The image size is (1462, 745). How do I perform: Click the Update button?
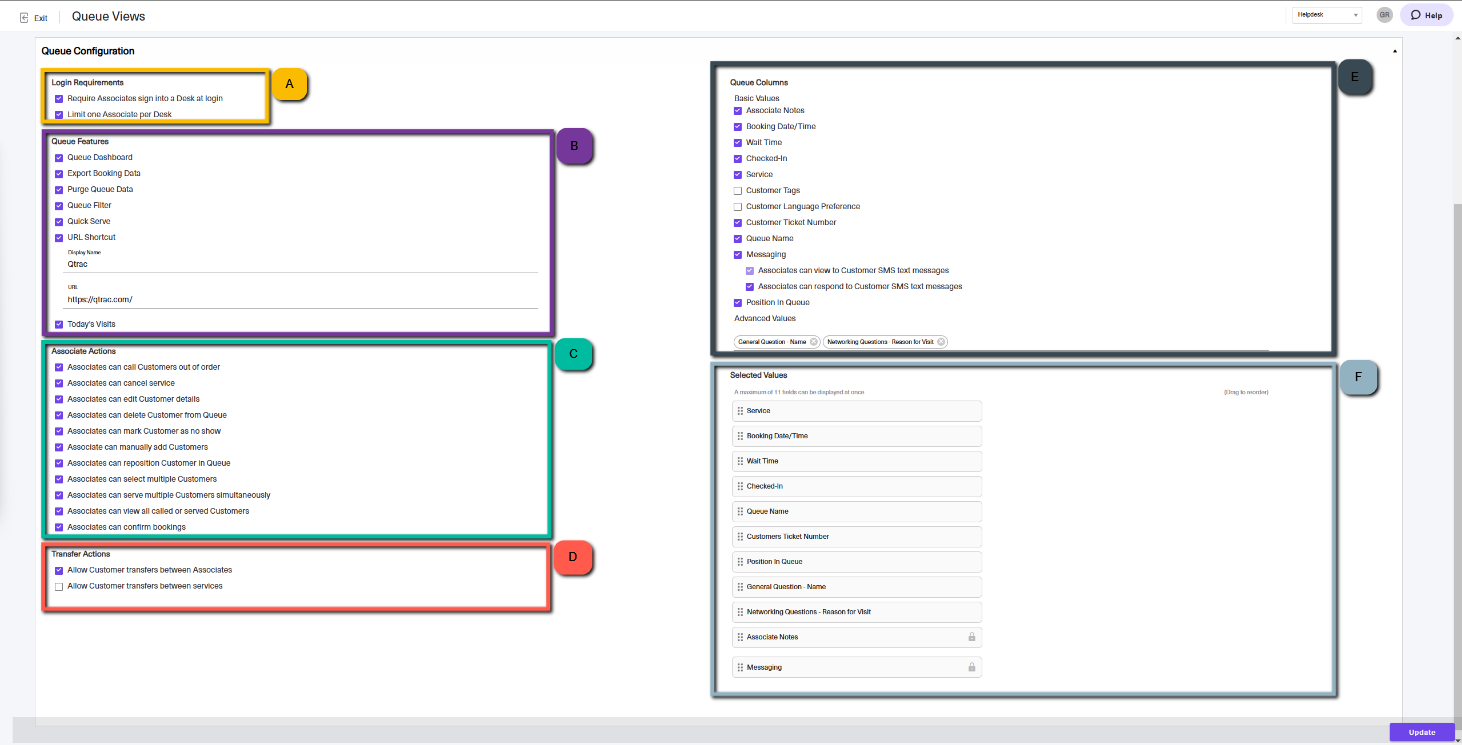(1422, 732)
